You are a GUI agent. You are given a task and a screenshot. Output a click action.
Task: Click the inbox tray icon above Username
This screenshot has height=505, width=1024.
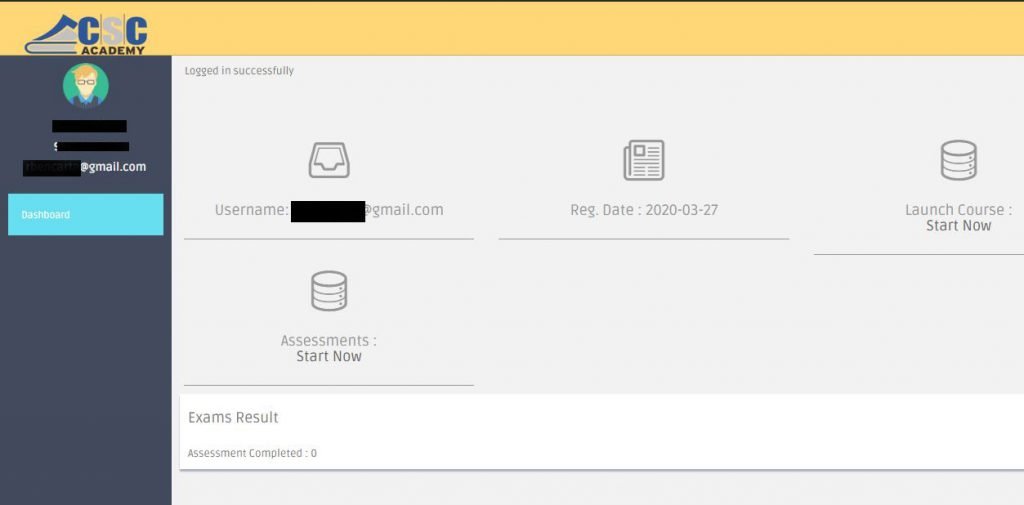click(x=329, y=160)
